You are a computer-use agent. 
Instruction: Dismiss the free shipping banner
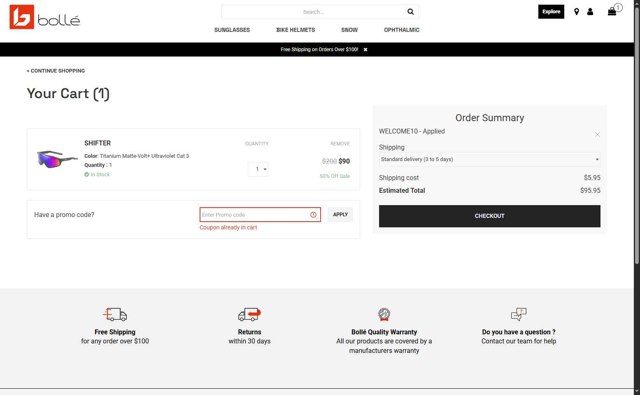(365, 49)
